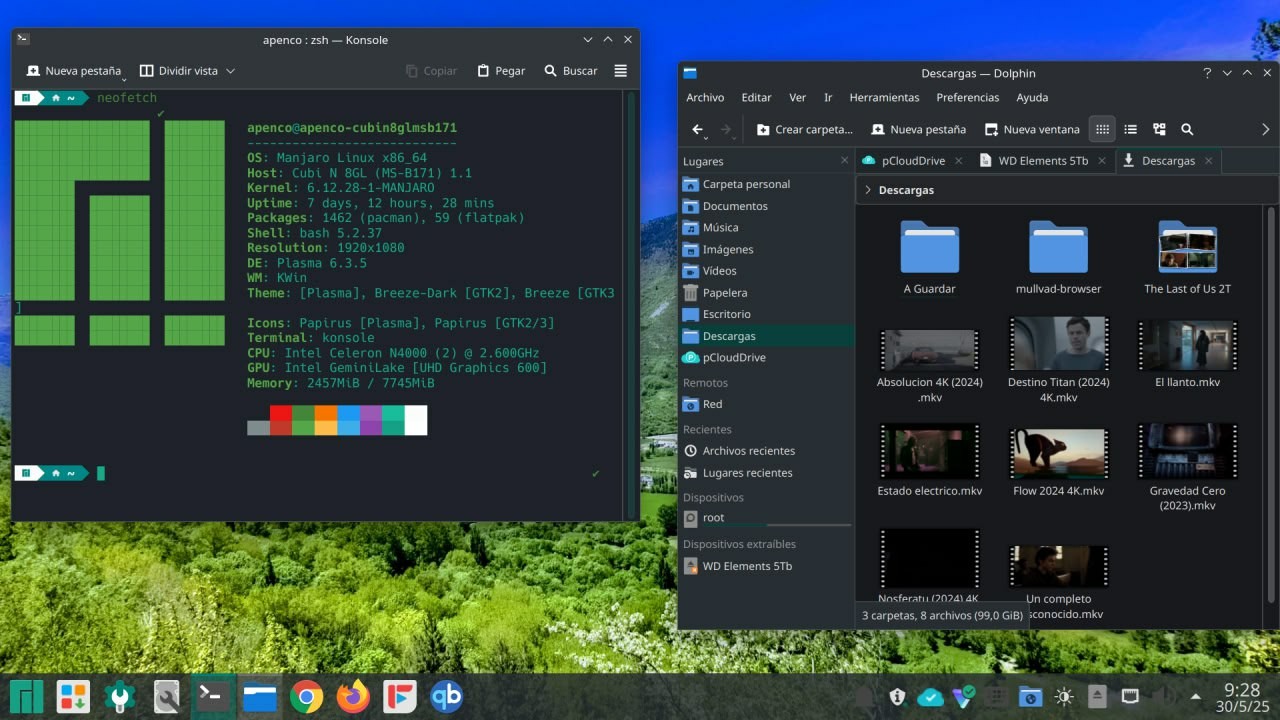Close the Descargas tab
The height and width of the screenshot is (720, 1280).
pyautogui.click(x=1208, y=160)
